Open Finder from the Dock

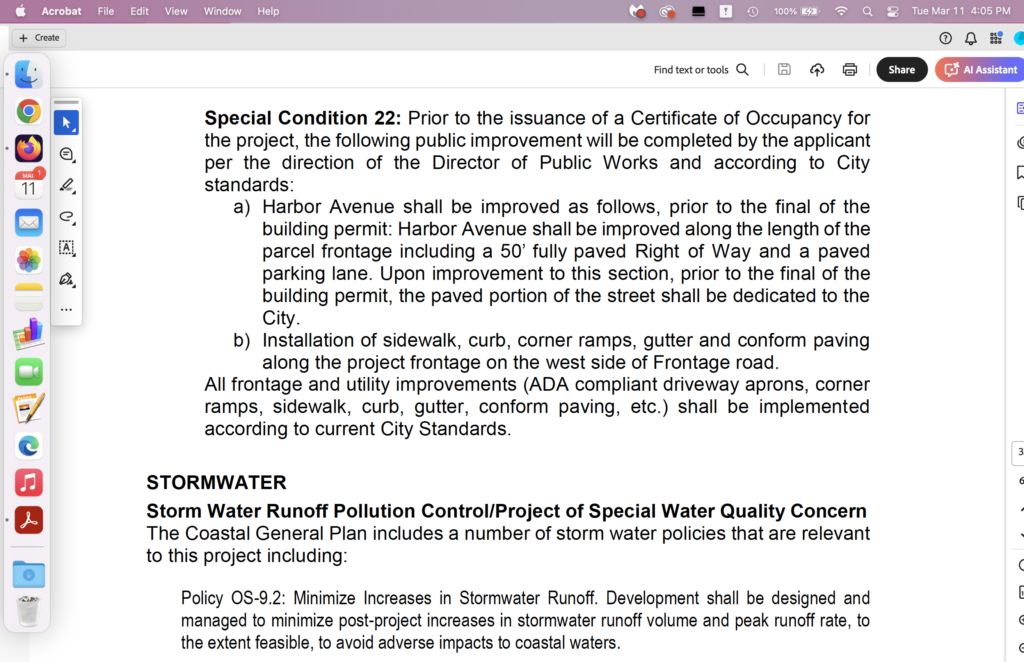pos(29,74)
